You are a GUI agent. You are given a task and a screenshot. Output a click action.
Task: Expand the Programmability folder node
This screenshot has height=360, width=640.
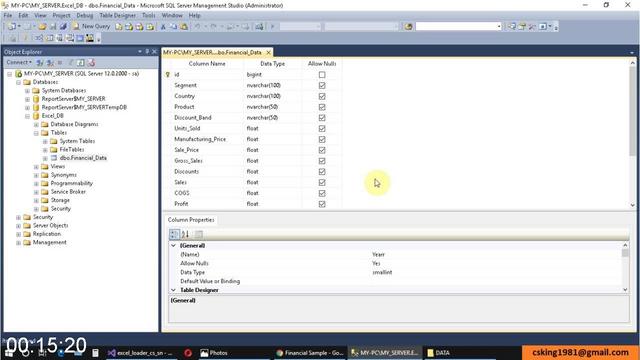point(36,184)
